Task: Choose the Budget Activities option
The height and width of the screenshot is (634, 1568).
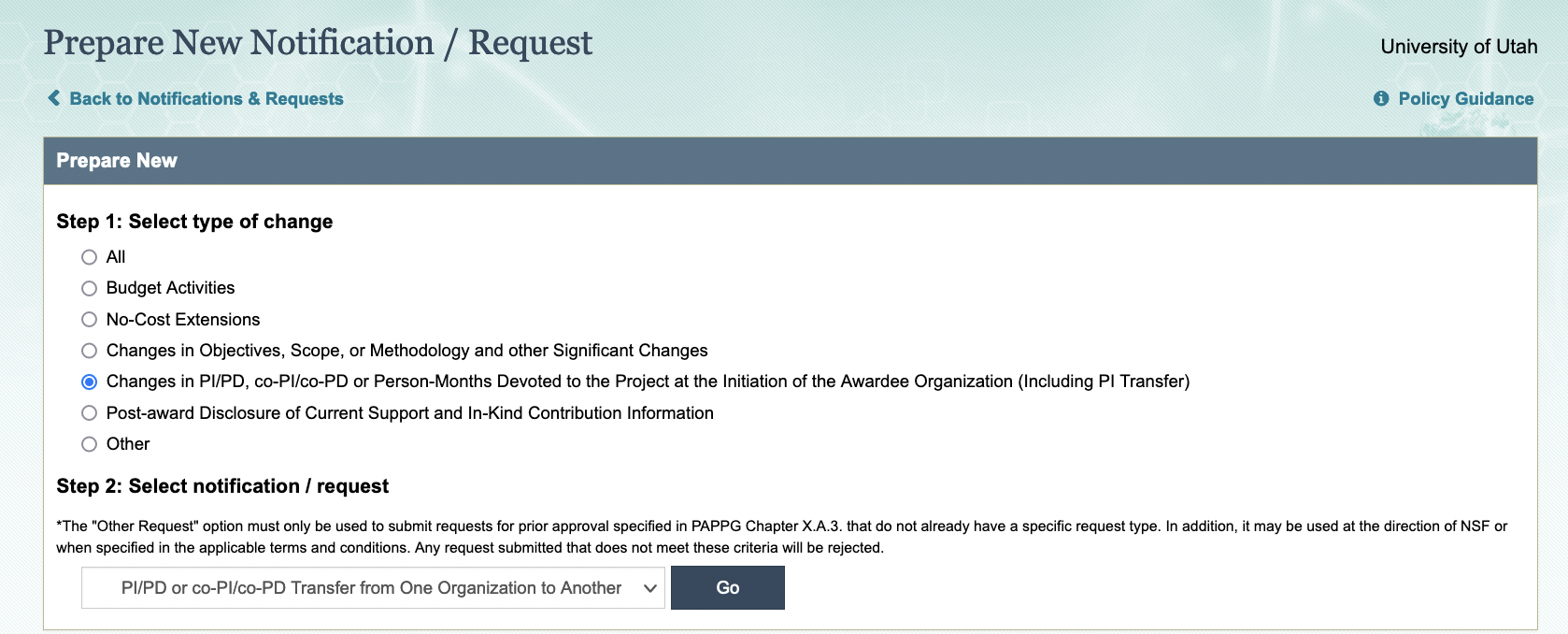Action: 90,288
